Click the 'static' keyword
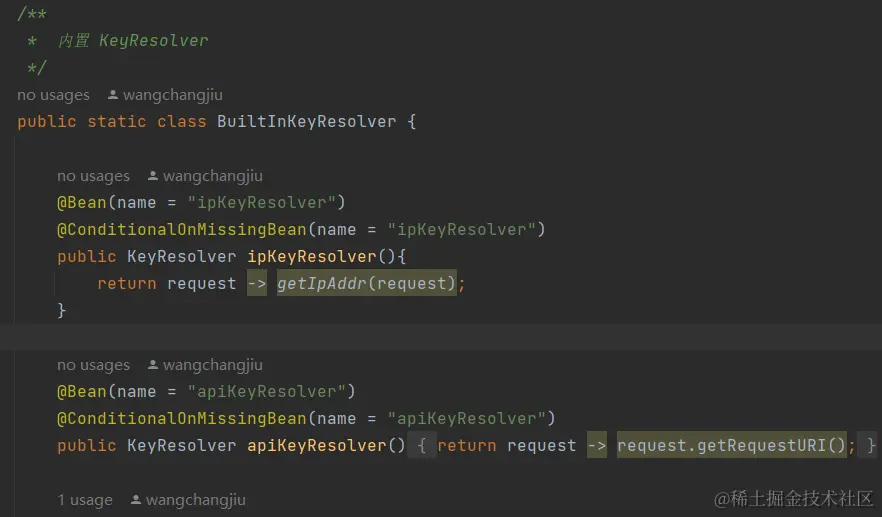The image size is (882, 517). tap(117, 122)
